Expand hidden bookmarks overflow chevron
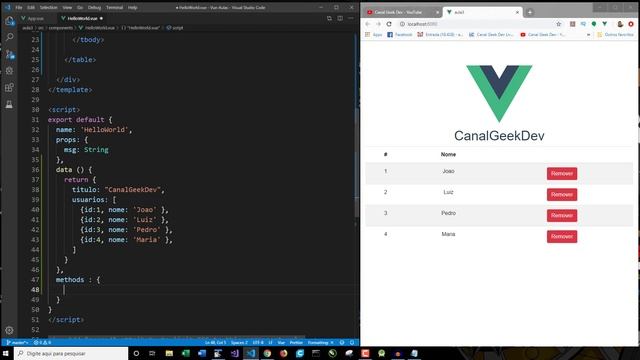The image size is (640, 360). pyautogui.click(x=588, y=35)
